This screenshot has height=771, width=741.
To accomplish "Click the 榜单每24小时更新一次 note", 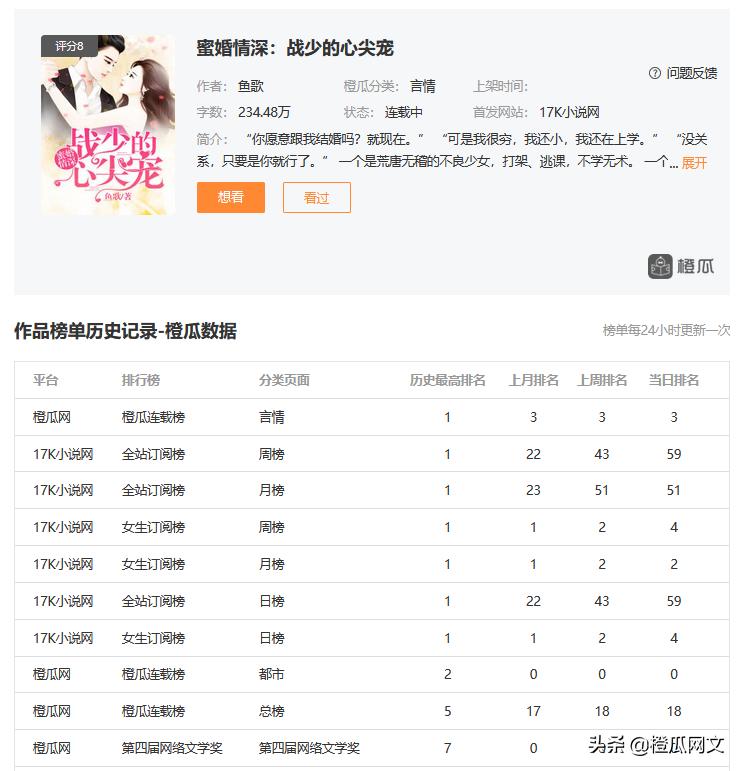I will [666, 330].
